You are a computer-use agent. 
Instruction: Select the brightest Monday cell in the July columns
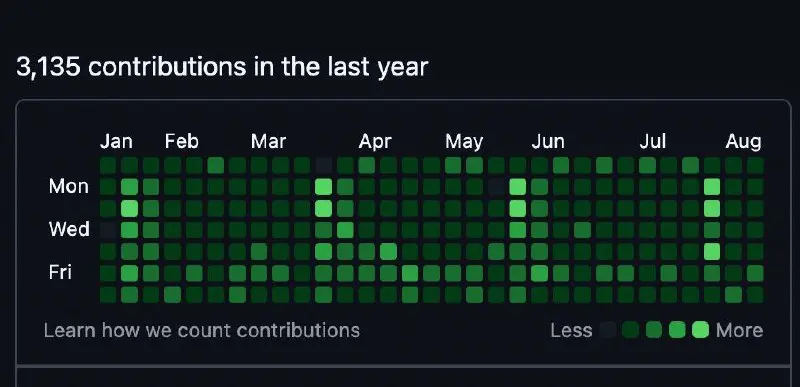(712, 187)
